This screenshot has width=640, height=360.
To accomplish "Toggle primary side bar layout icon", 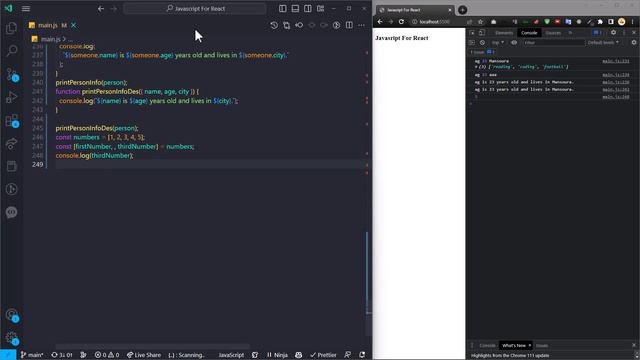I will (x=282, y=8).
